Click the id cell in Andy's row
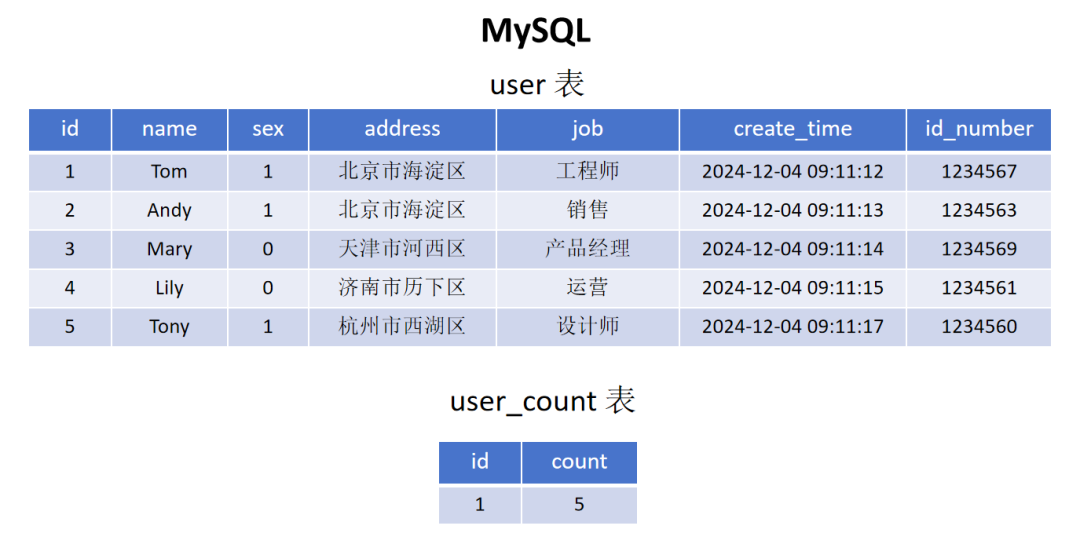This screenshot has height=544, width=1080. [x=70, y=210]
